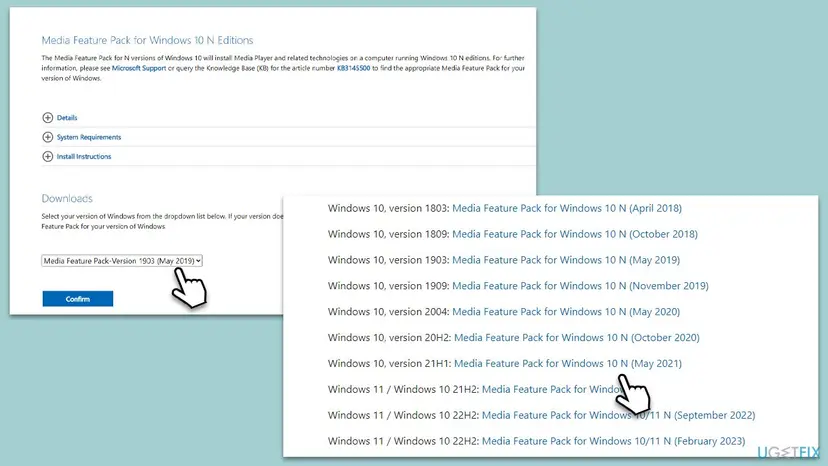Follow the Microsoft Support link

click(139, 68)
